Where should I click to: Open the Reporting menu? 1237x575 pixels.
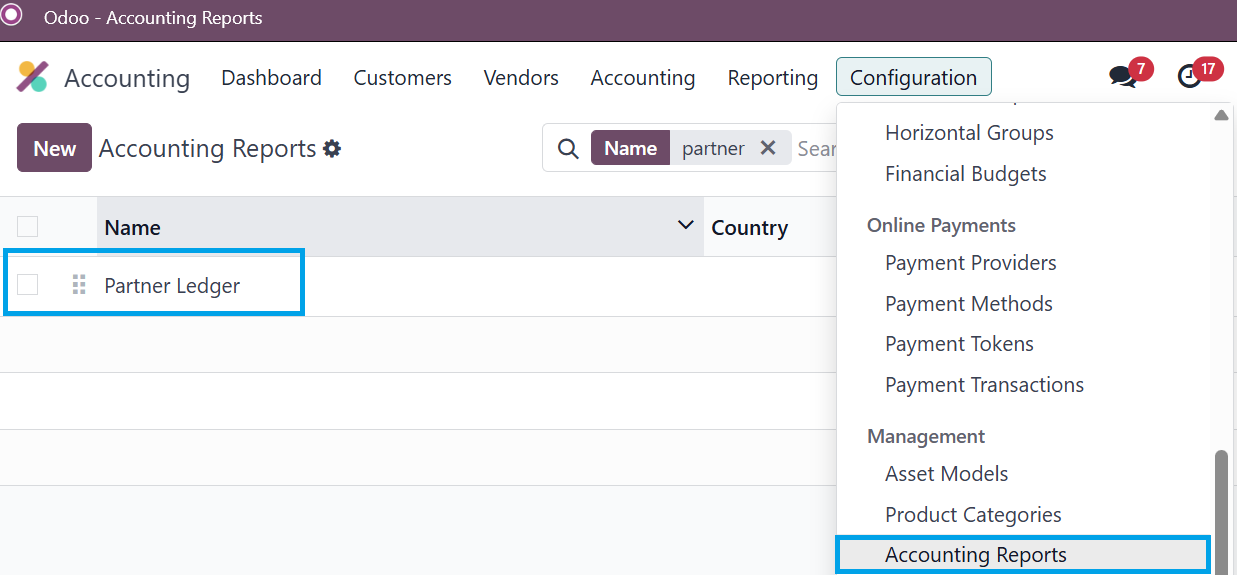point(772,78)
